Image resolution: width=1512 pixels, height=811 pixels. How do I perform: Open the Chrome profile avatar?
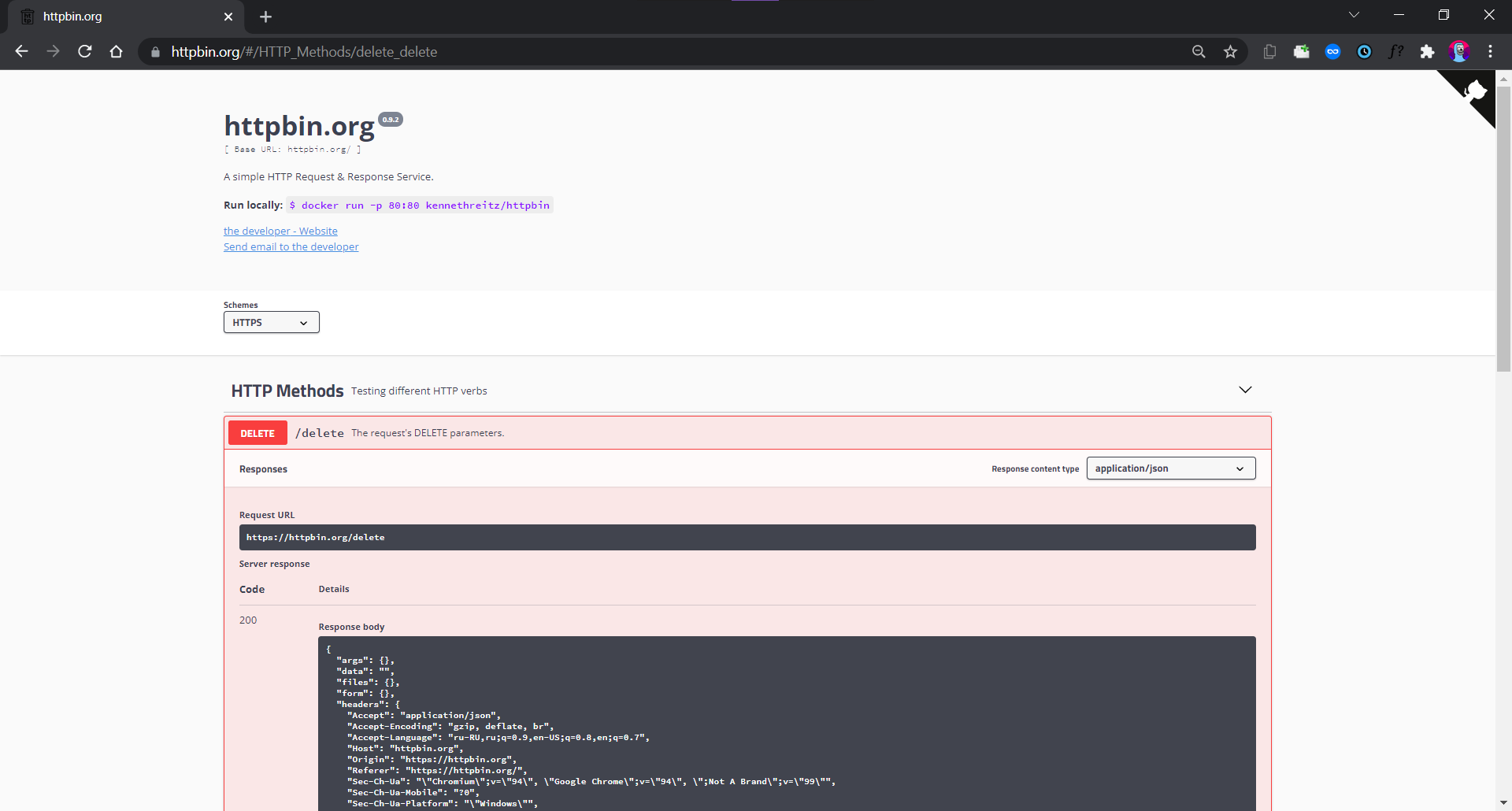[x=1459, y=51]
